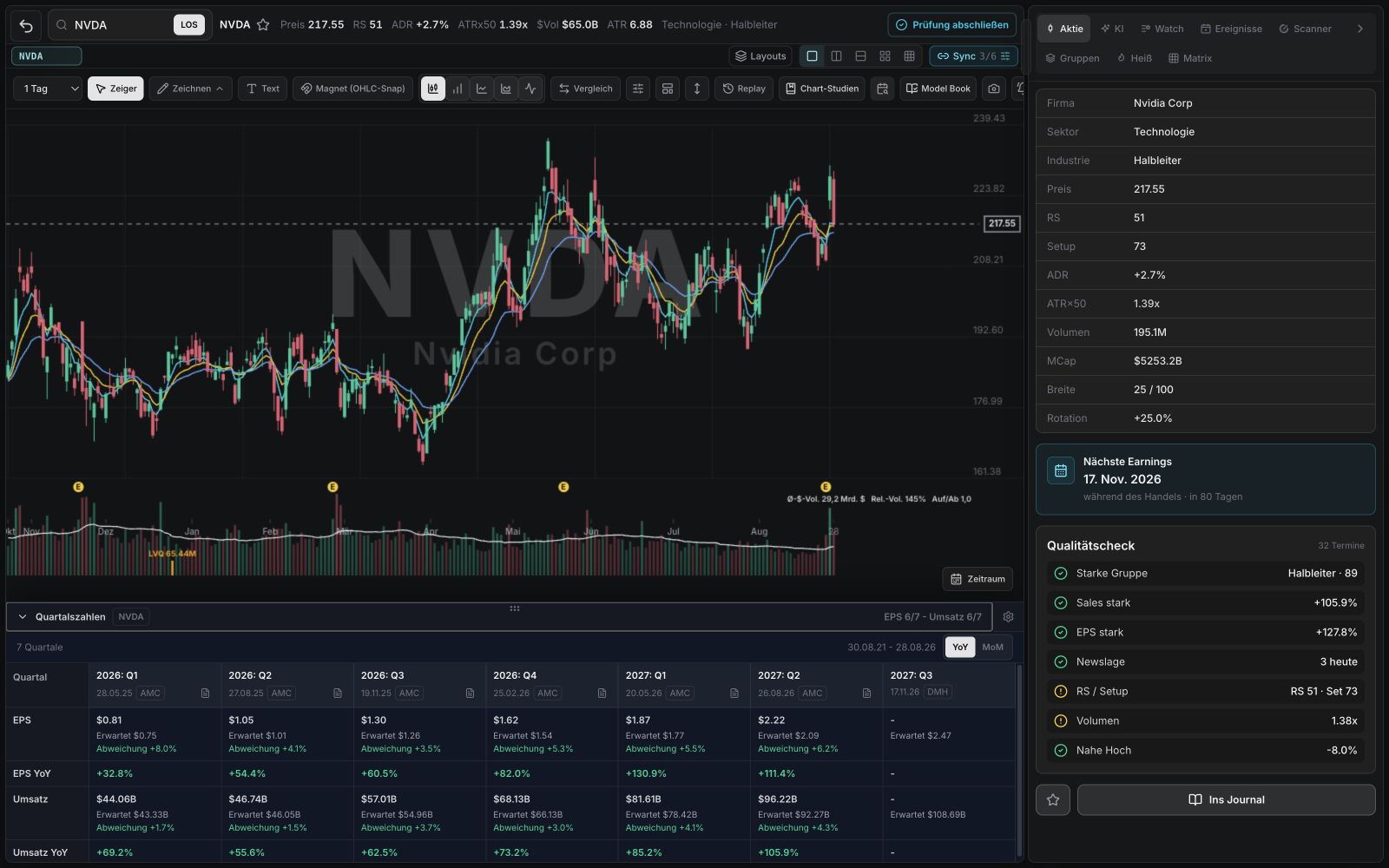
Task: Switch table to MoM view
Action: (992, 648)
